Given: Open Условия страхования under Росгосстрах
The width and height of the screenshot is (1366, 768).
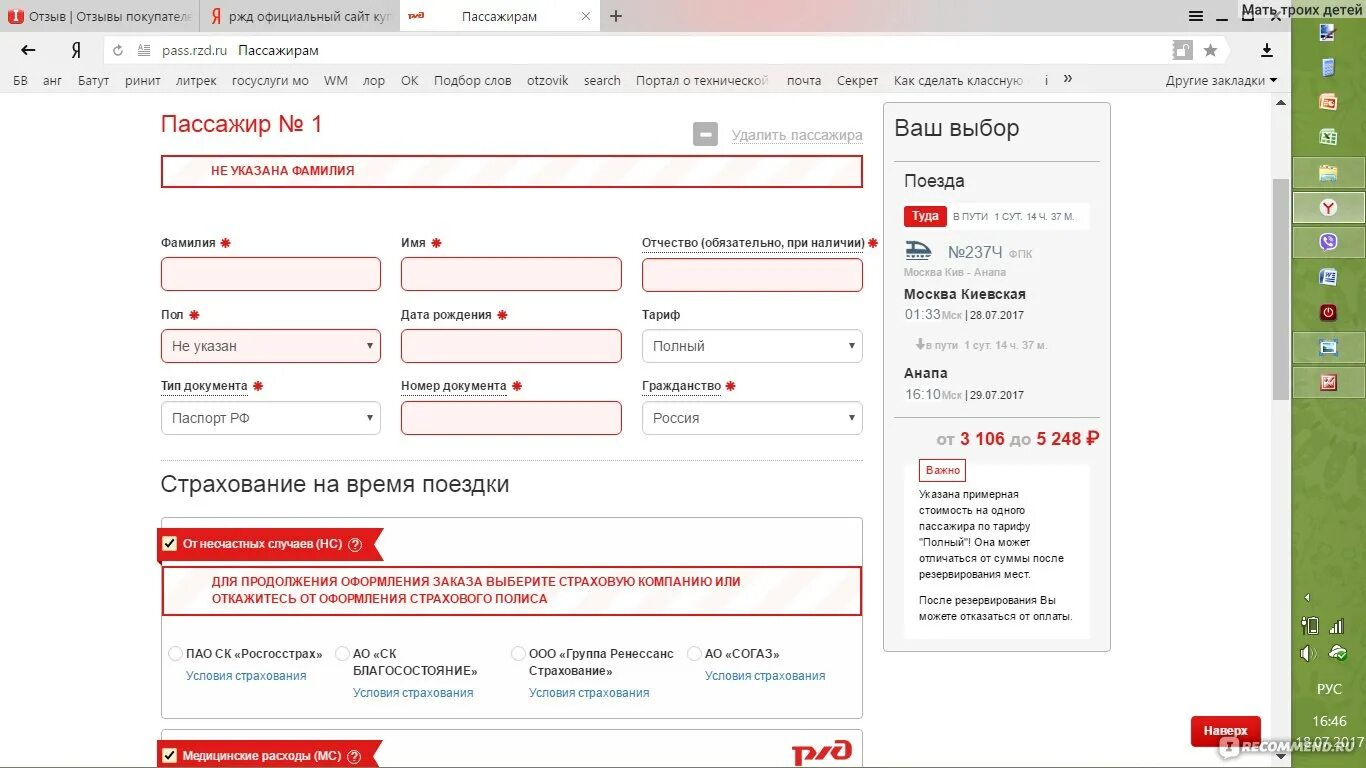Looking at the screenshot, I should (246, 676).
